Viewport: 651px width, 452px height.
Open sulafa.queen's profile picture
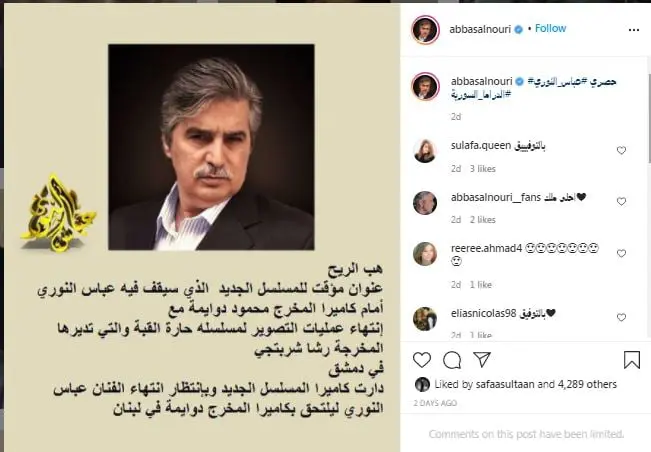point(425,151)
